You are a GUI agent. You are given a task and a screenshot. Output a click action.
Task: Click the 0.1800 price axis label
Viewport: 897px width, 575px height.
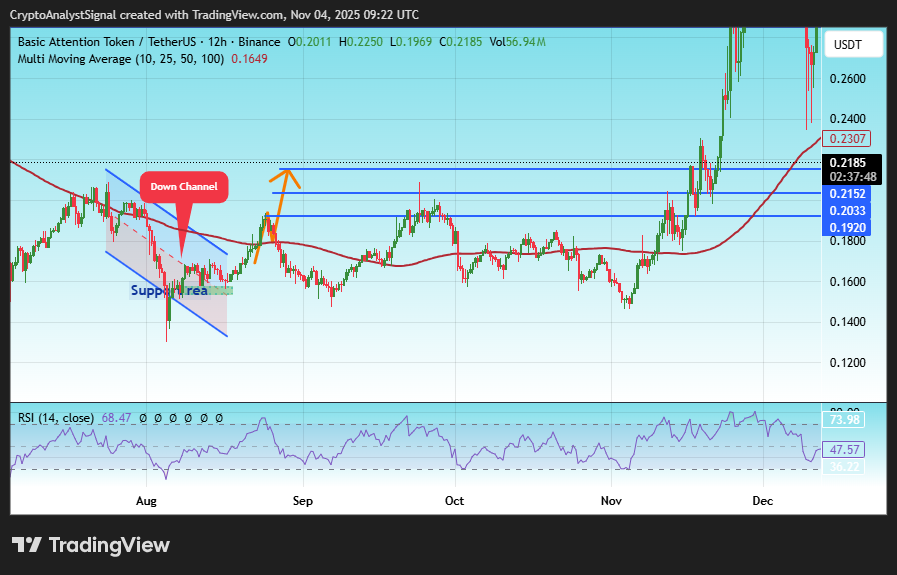point(848,241)
